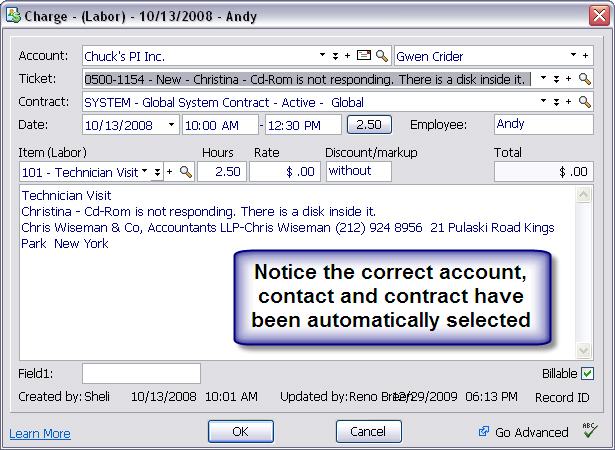Open account card icon next to Account
This screenshot has width=615, height=450.
coord(364,56)
